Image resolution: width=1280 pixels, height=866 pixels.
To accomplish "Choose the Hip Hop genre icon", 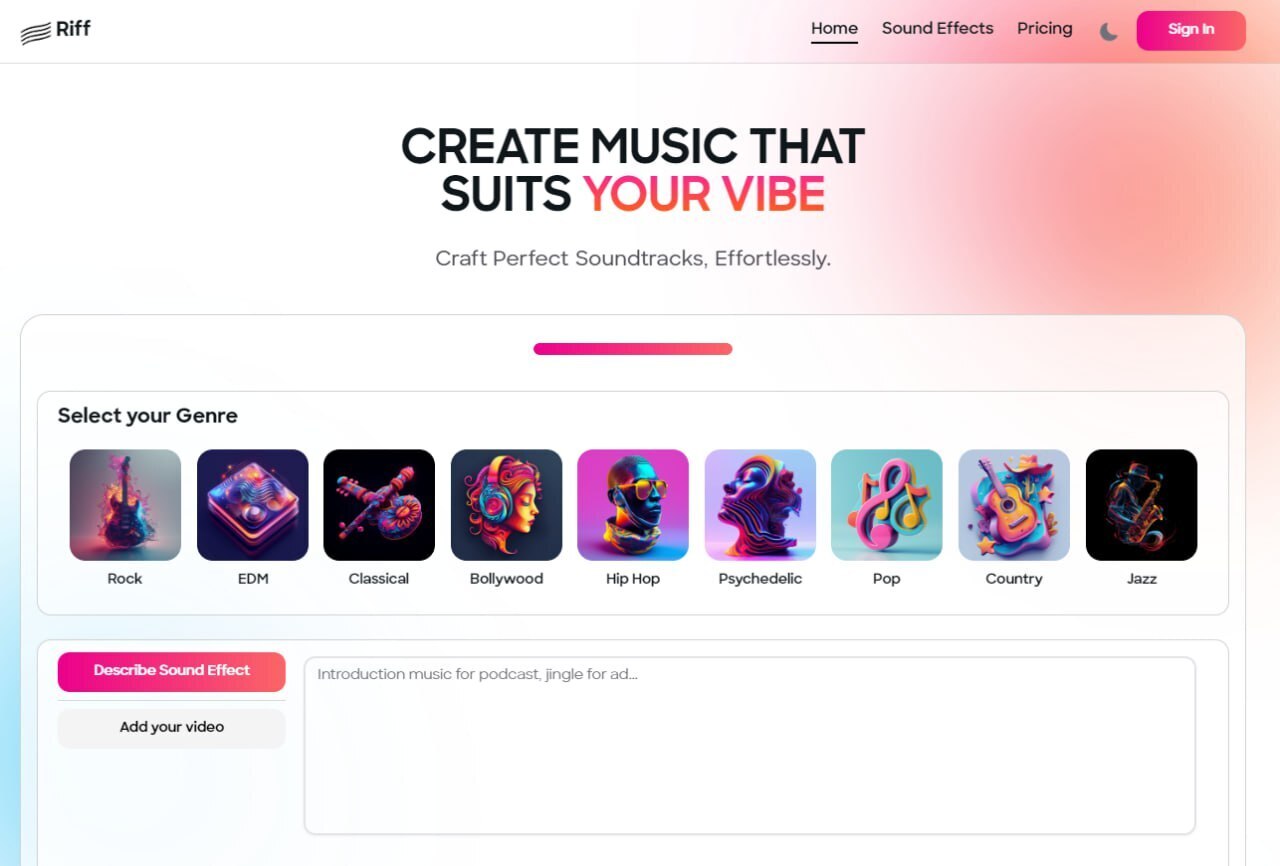I will pos(633,505).
